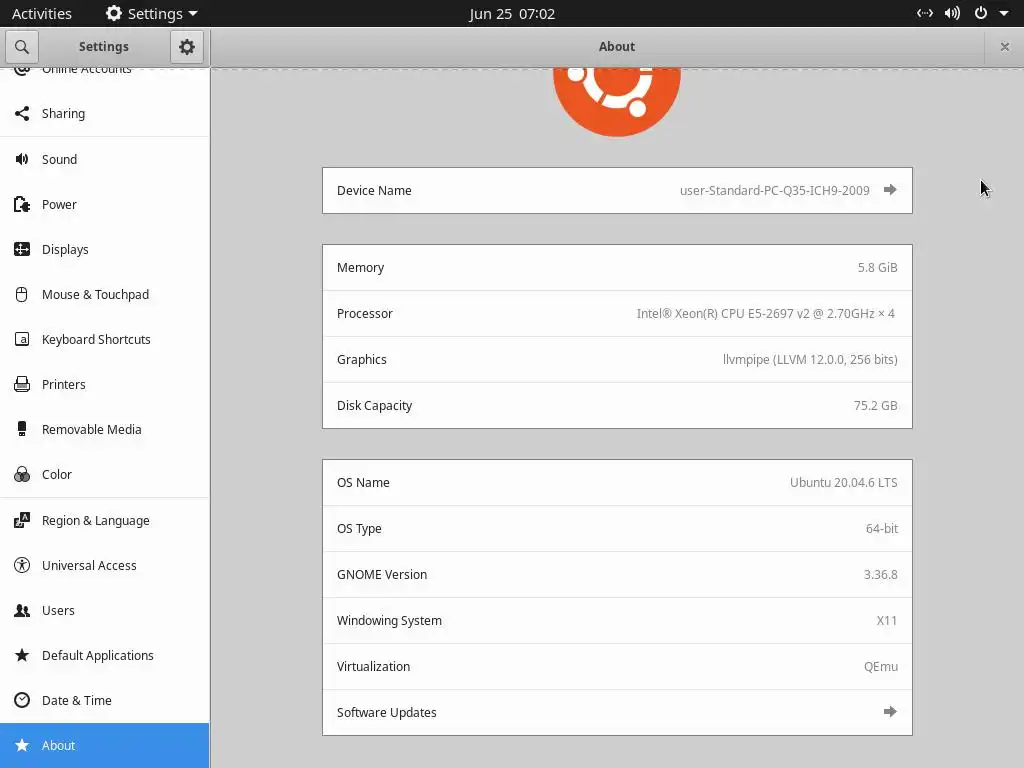Click the Users icon in sidebar
This screenshot has height=768, width=1024.
(x=22, y=611)
